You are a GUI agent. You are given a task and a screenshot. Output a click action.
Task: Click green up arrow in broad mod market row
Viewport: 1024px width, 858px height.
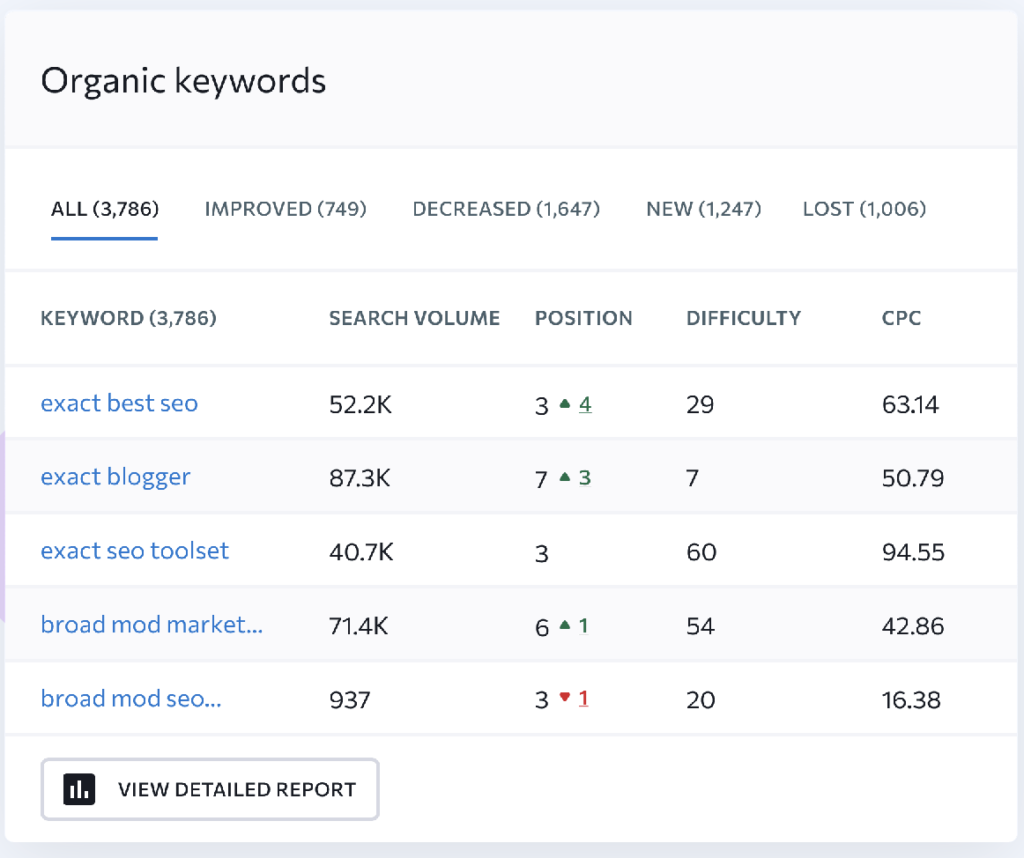(565, 626)
